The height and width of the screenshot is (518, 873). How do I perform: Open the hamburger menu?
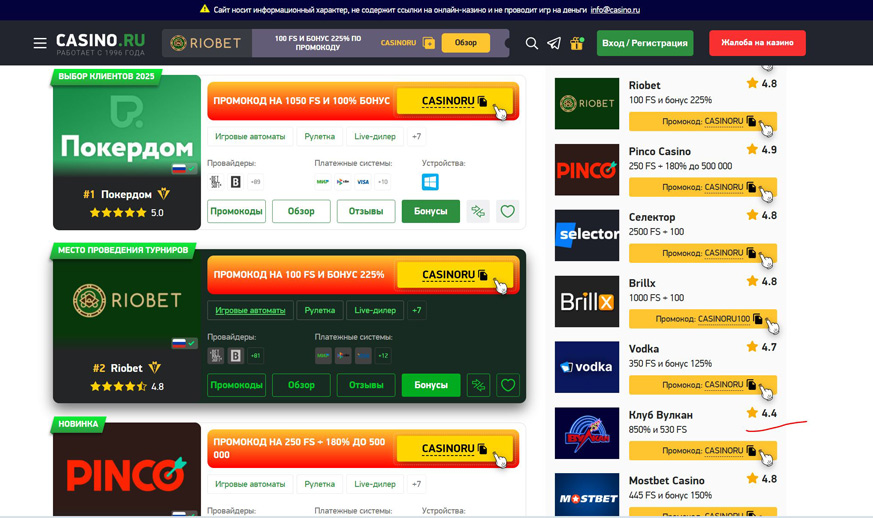(x=40, y=43)
